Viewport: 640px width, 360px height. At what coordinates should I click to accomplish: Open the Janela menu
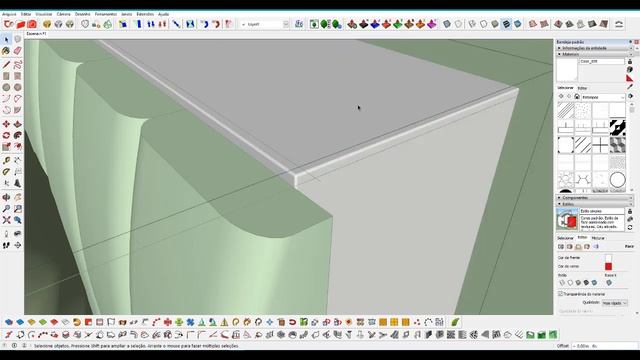point(127,14)
